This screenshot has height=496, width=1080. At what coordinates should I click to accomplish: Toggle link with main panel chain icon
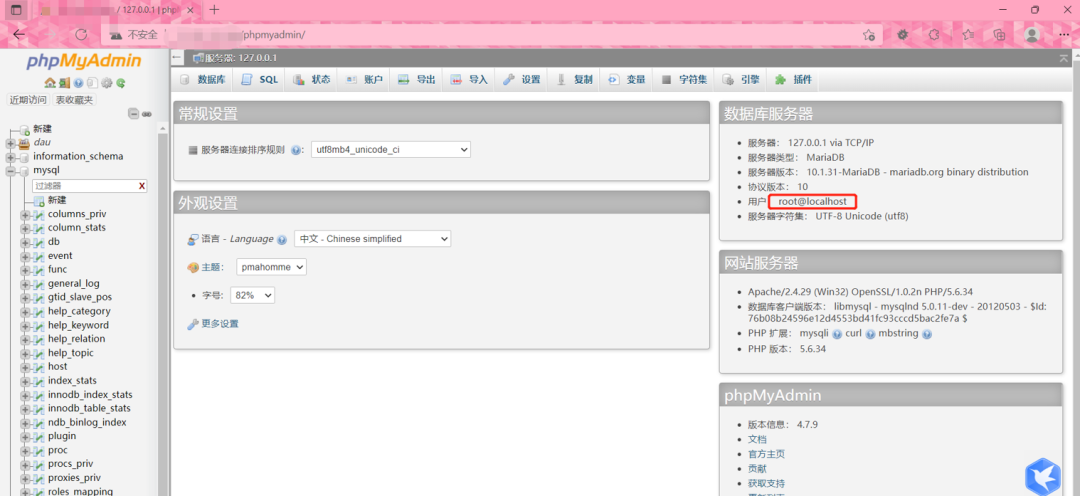coord(147,114)
